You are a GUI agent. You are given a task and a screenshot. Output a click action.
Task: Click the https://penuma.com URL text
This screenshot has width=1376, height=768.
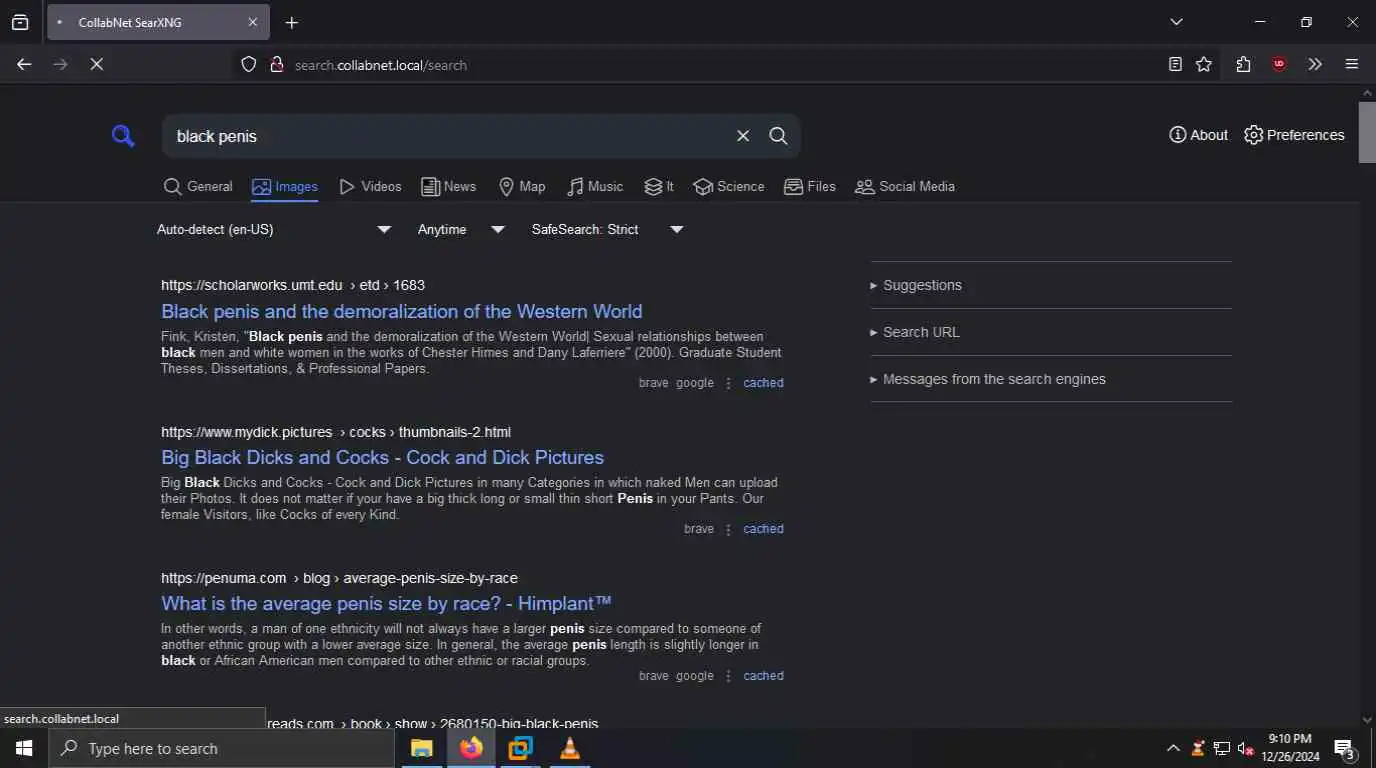click(224, 579)
